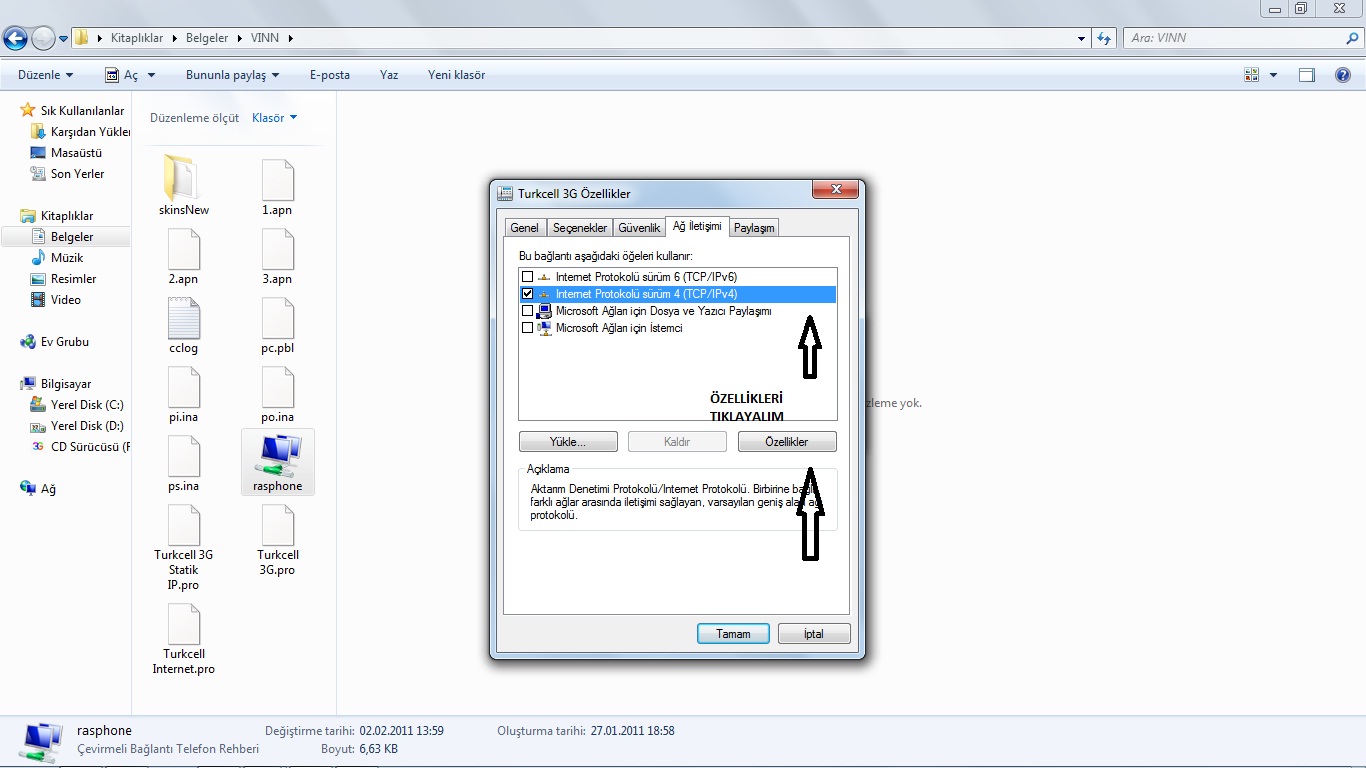This screenshot has height=768, width=1366.
Task: Select the po.ina file icon
Action: 277,387
